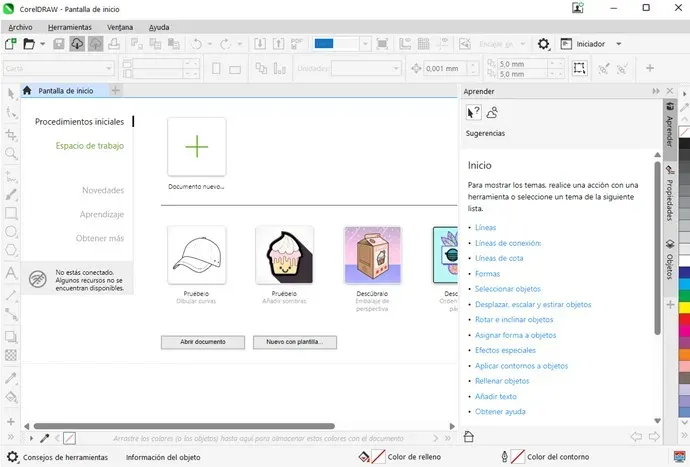This screenshot has height=467, width=690.
Task: Close the Aprender docker panel
Action: tap(670, 91)
